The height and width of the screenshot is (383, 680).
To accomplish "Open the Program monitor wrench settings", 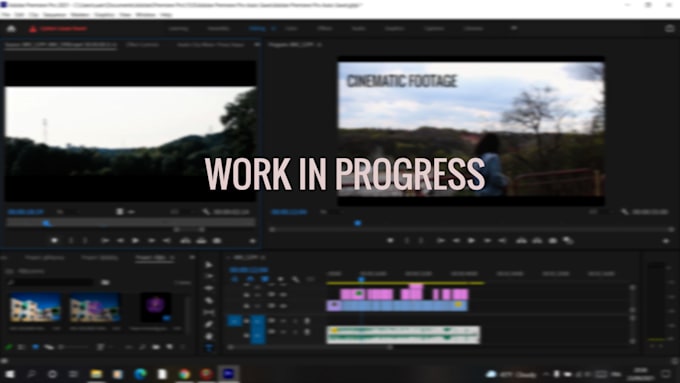I will pos(624,212).
